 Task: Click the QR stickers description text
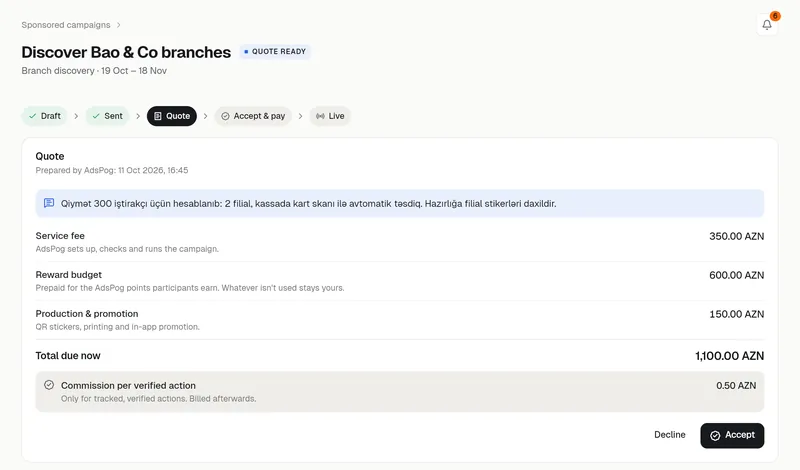[x=117, y=327]
